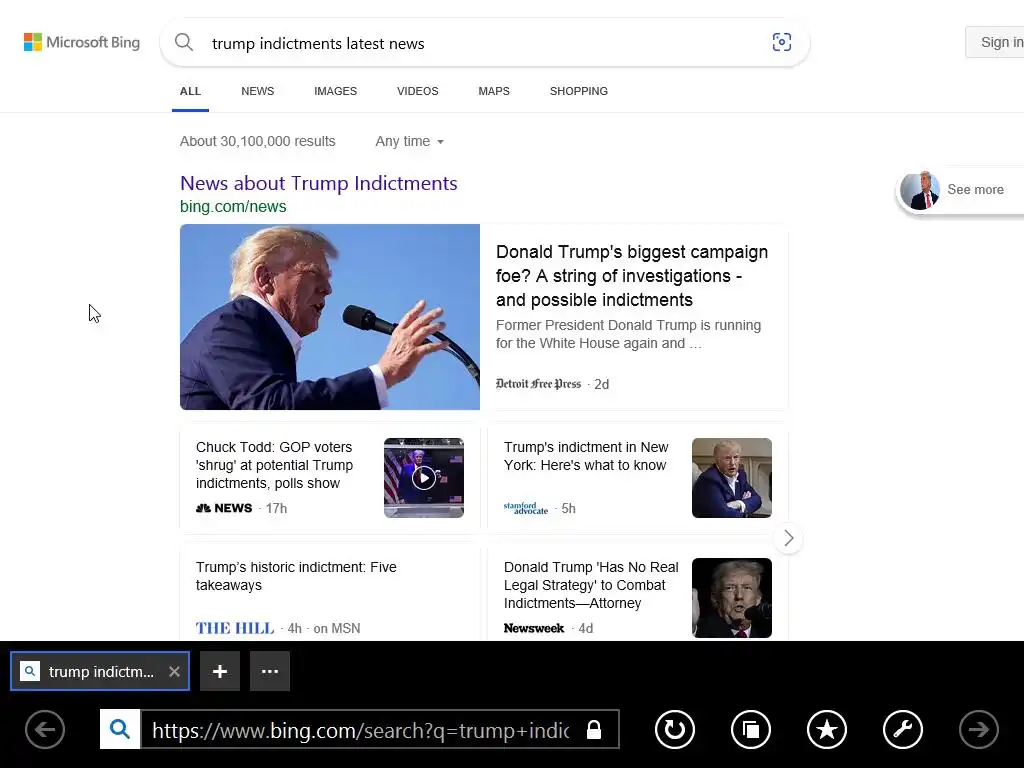Screen dimensions: 1024x768
Task: Click the Detroit Free Press source label
Action: click(x=538, y=384)
